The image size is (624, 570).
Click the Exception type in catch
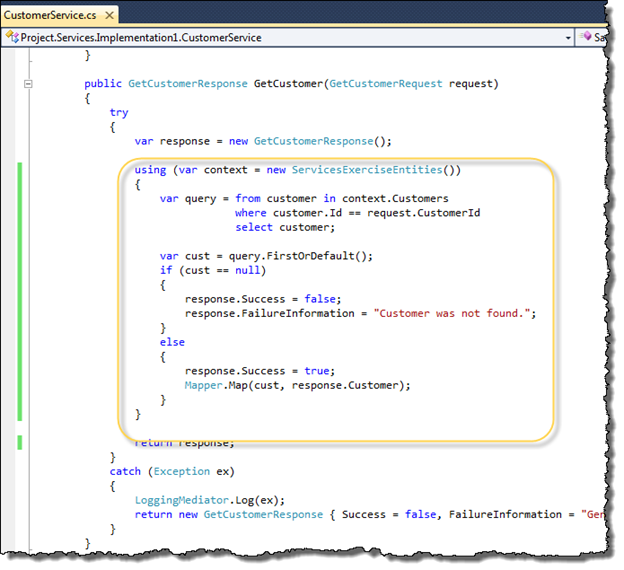coord(181,471)
